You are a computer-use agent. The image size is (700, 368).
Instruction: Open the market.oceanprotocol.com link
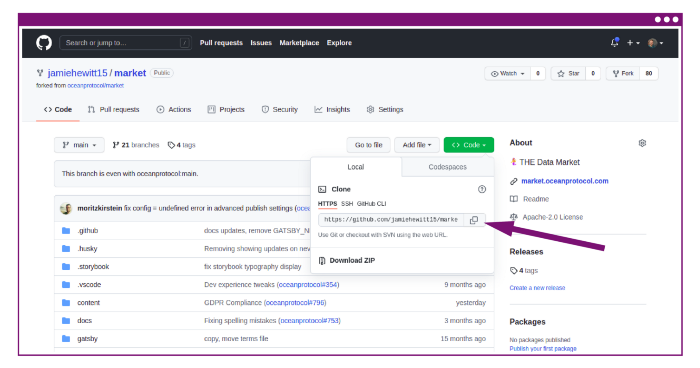pos(565,181)
